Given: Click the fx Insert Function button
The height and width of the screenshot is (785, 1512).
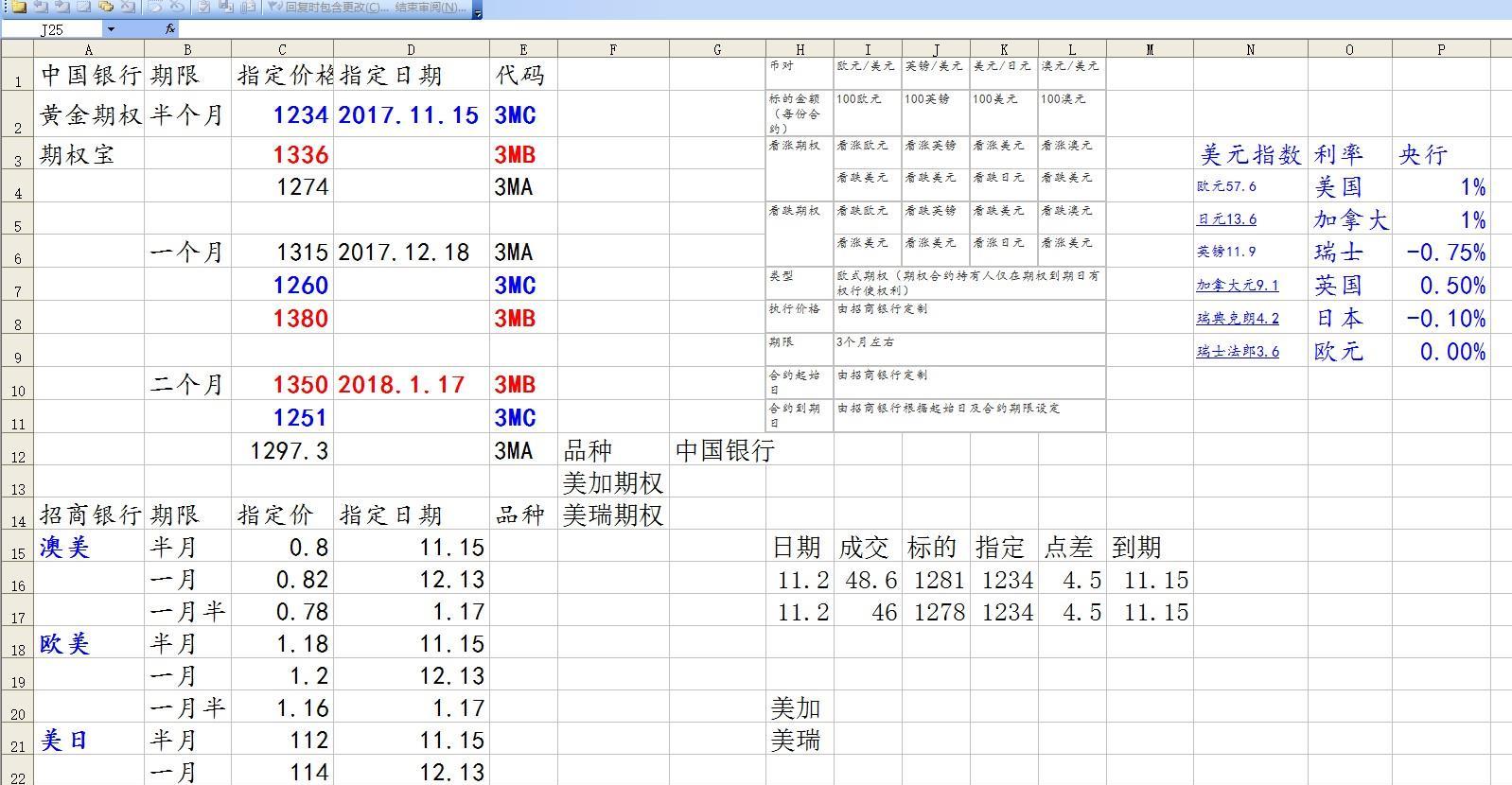Looking at the screenshot, I should pyautogui.click(x=170, y=29).
